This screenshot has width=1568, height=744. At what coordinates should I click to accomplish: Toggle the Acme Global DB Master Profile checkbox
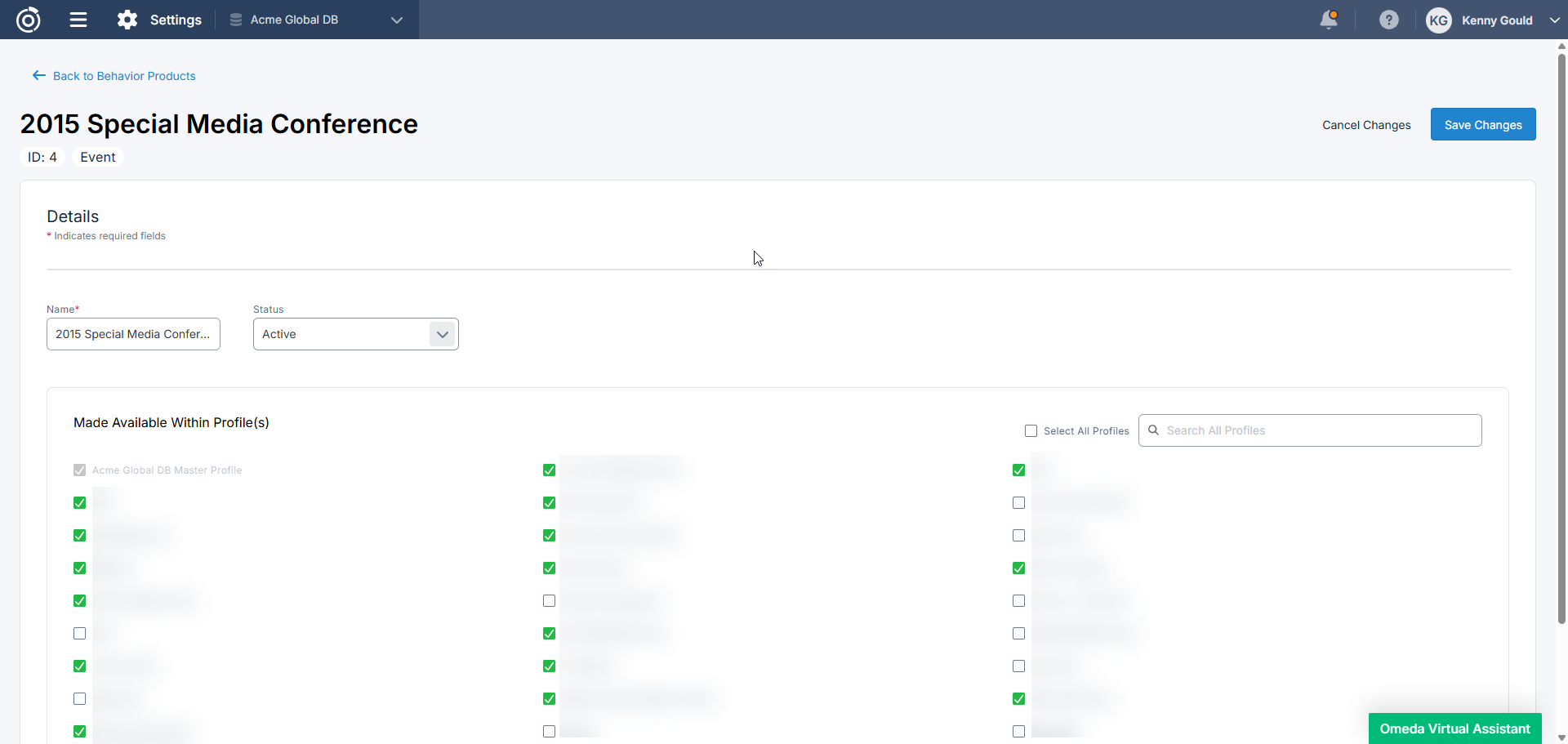80,470
